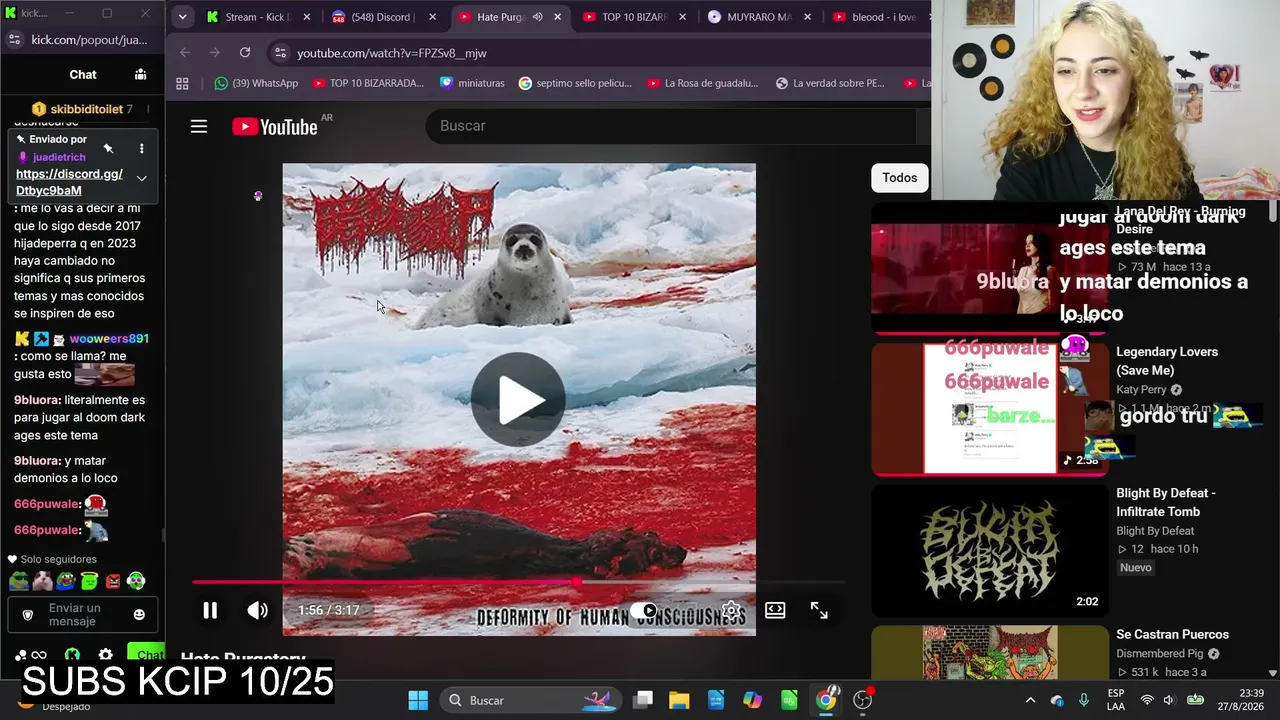Click the youtube.com address bar URL
Image resolution: width=1280 pixels, height=720 pixels.
pos(392,53)
